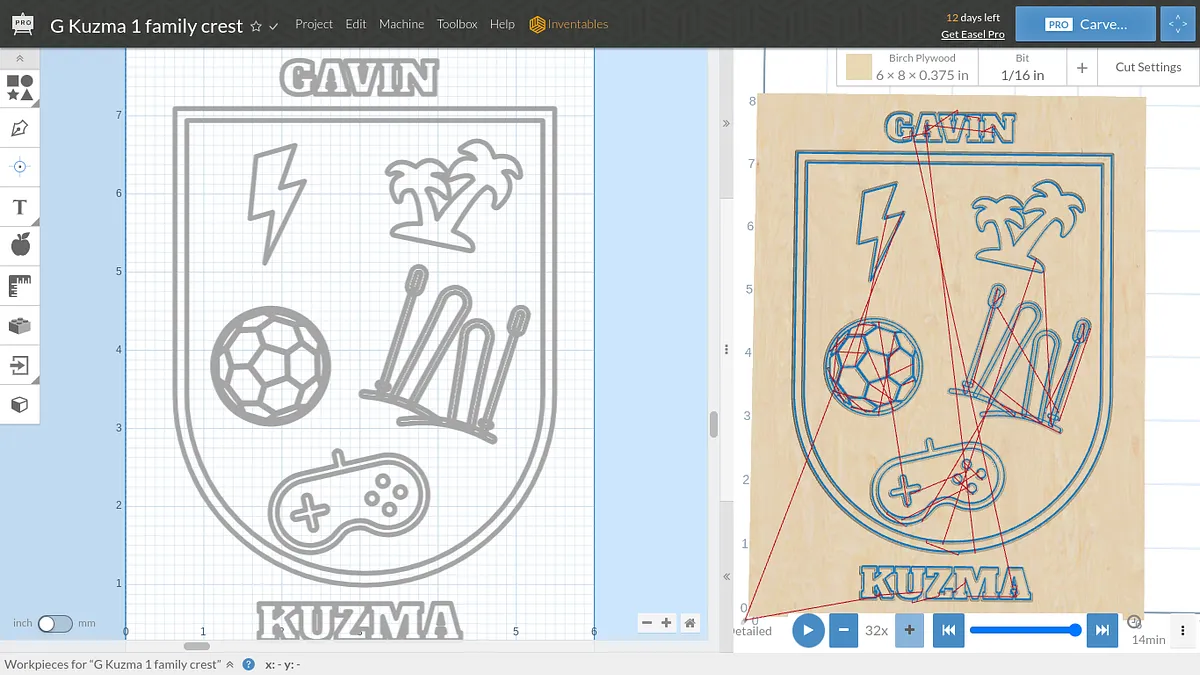
Task: Open the Toolbox menu
Action: [457, 24]
